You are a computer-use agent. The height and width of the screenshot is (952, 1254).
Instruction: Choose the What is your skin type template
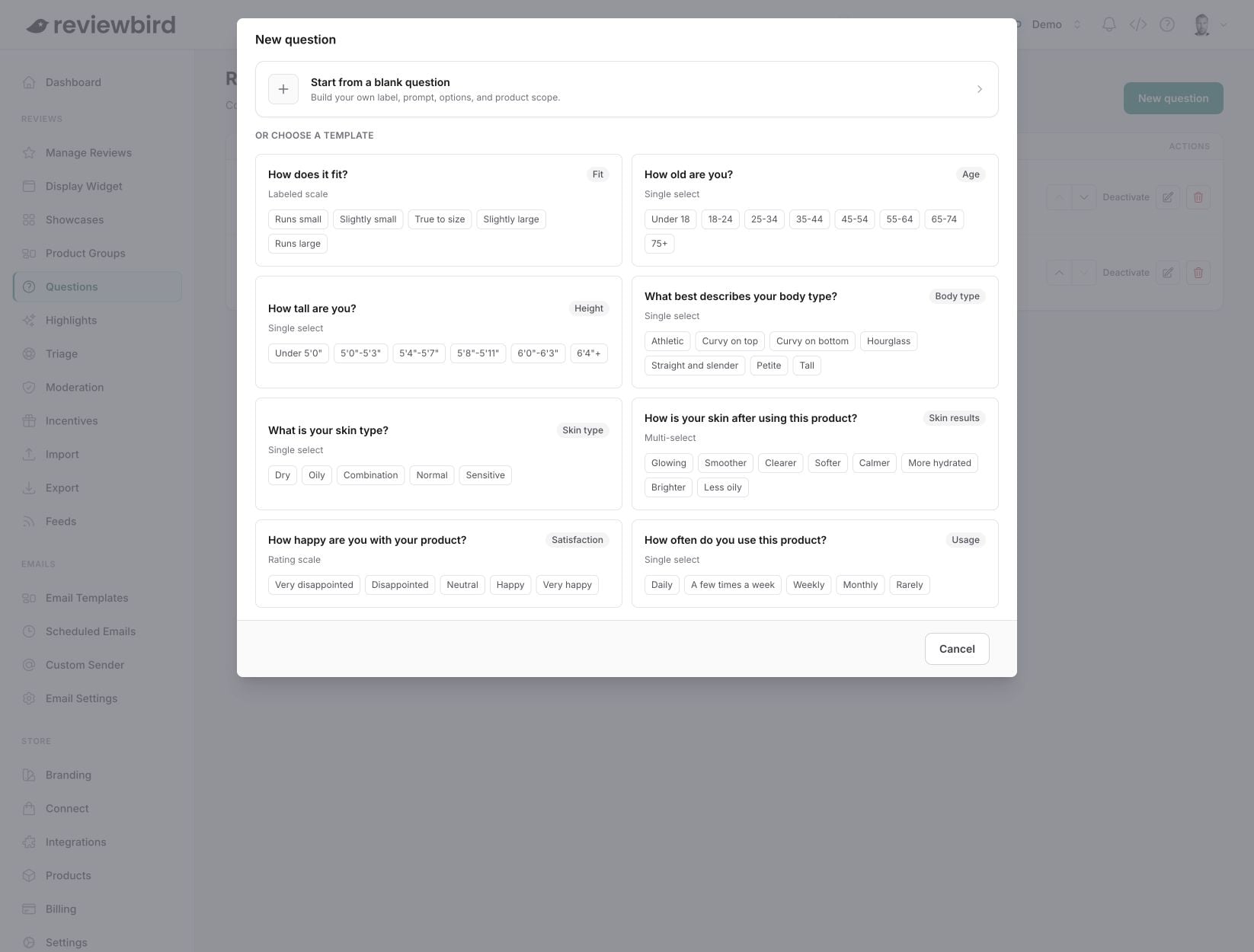(439, 454)
